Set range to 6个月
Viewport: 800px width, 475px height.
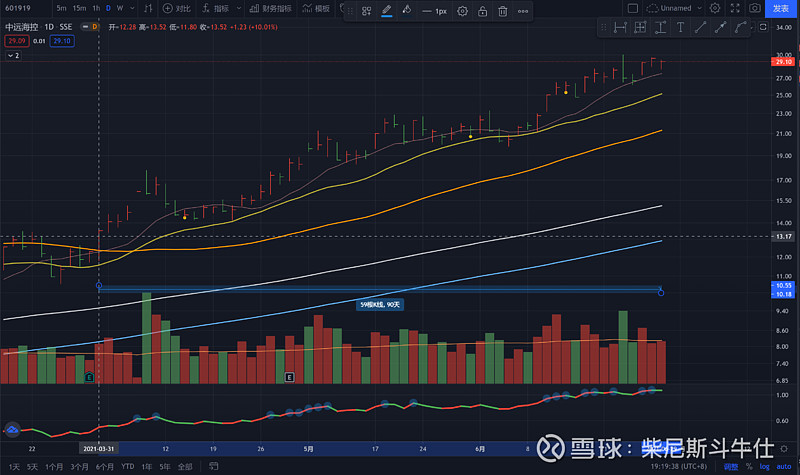[105, 466]
